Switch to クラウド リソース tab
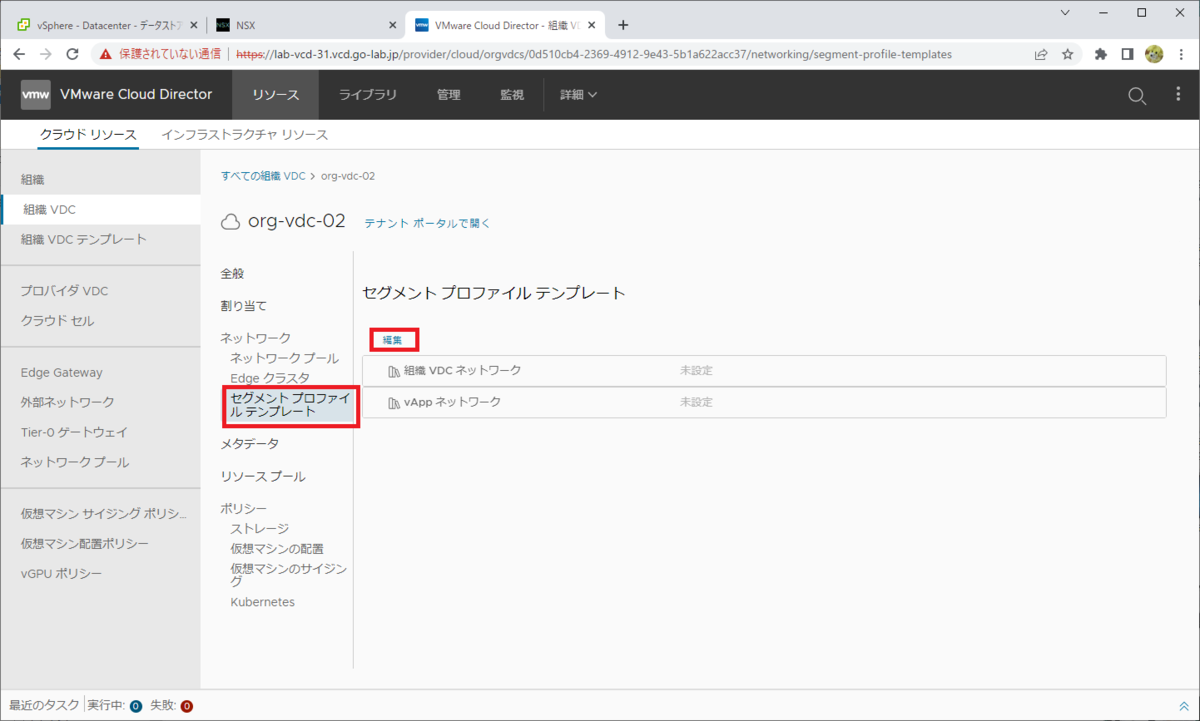Image resolution: width=1200 pixels, height=721 pixels. click(x=89, y=134)
